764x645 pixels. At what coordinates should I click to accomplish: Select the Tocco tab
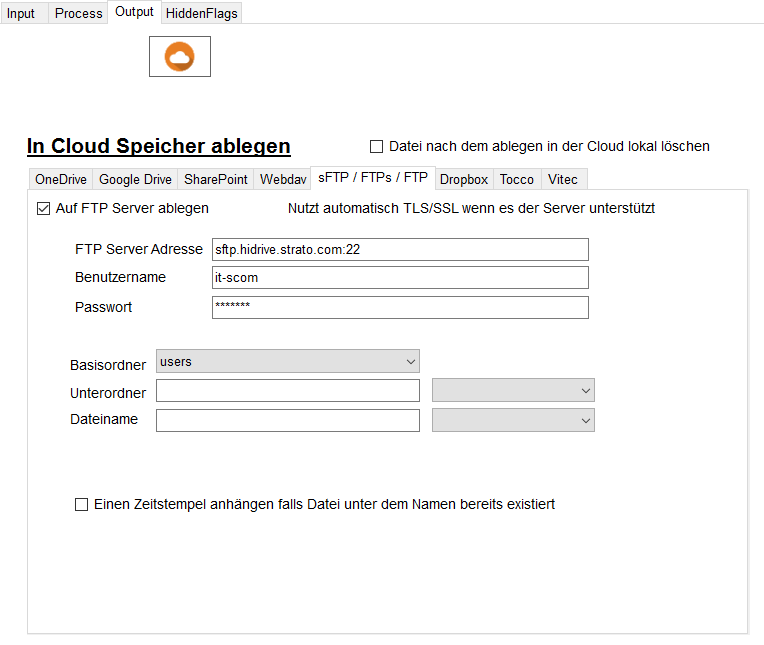(x=517, y=180)
